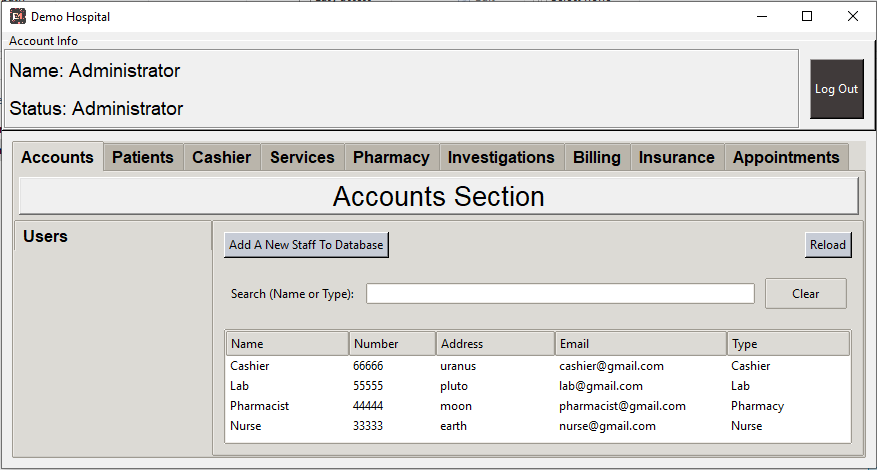Clear the search field

[x=805, y=294]
